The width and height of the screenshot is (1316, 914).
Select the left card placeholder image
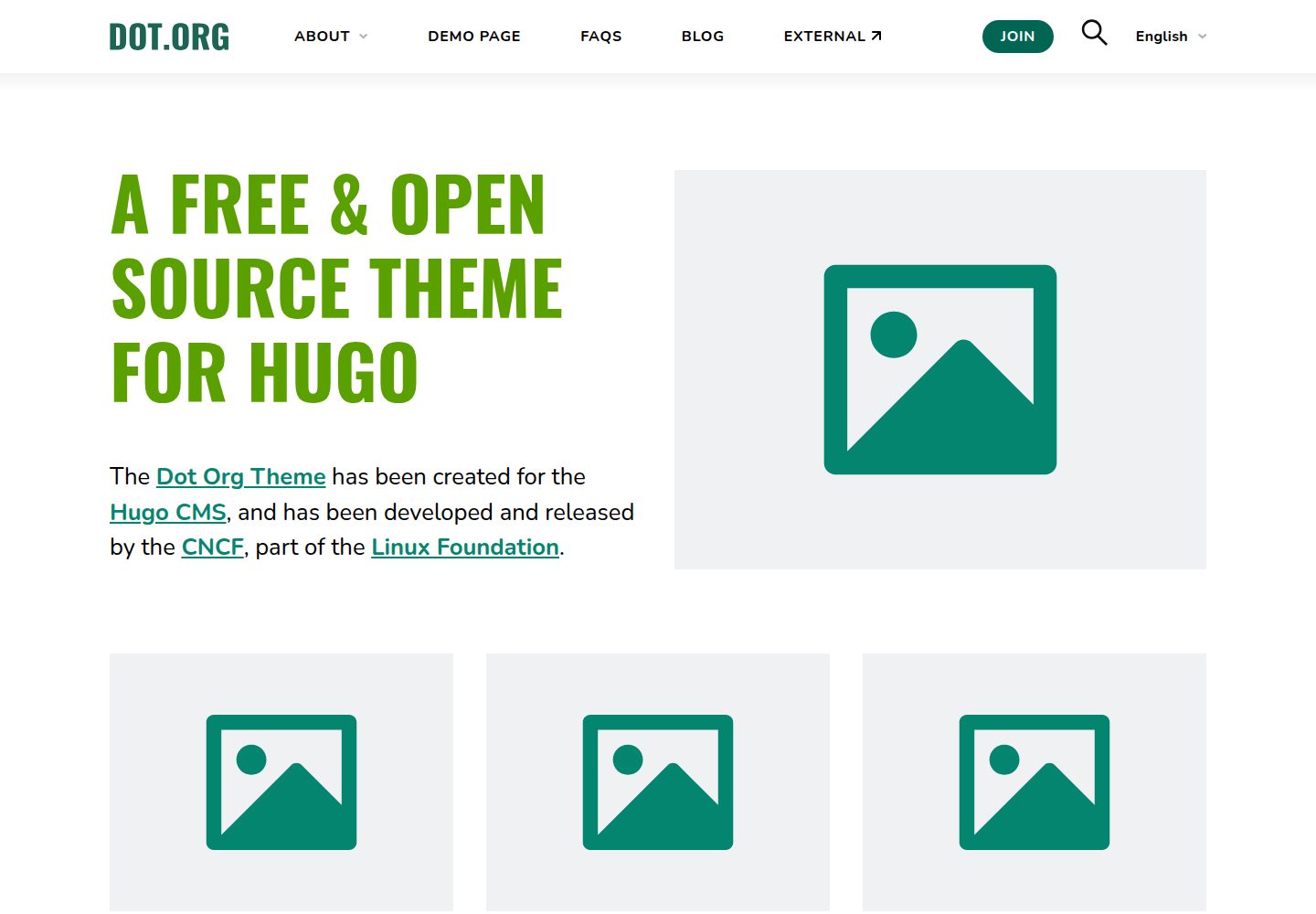[x=281, y=782]
